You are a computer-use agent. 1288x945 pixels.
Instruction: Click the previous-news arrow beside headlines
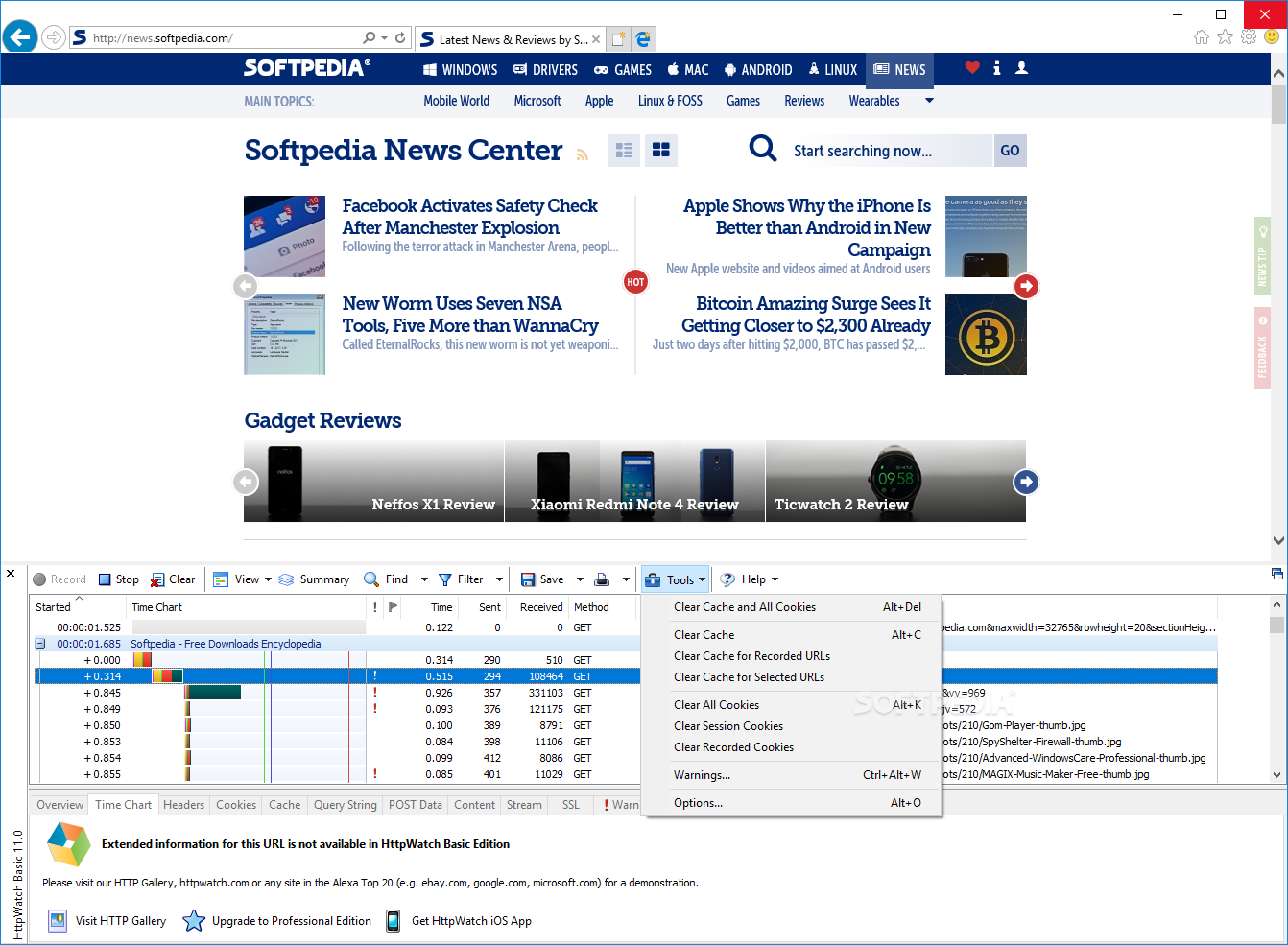246,286
